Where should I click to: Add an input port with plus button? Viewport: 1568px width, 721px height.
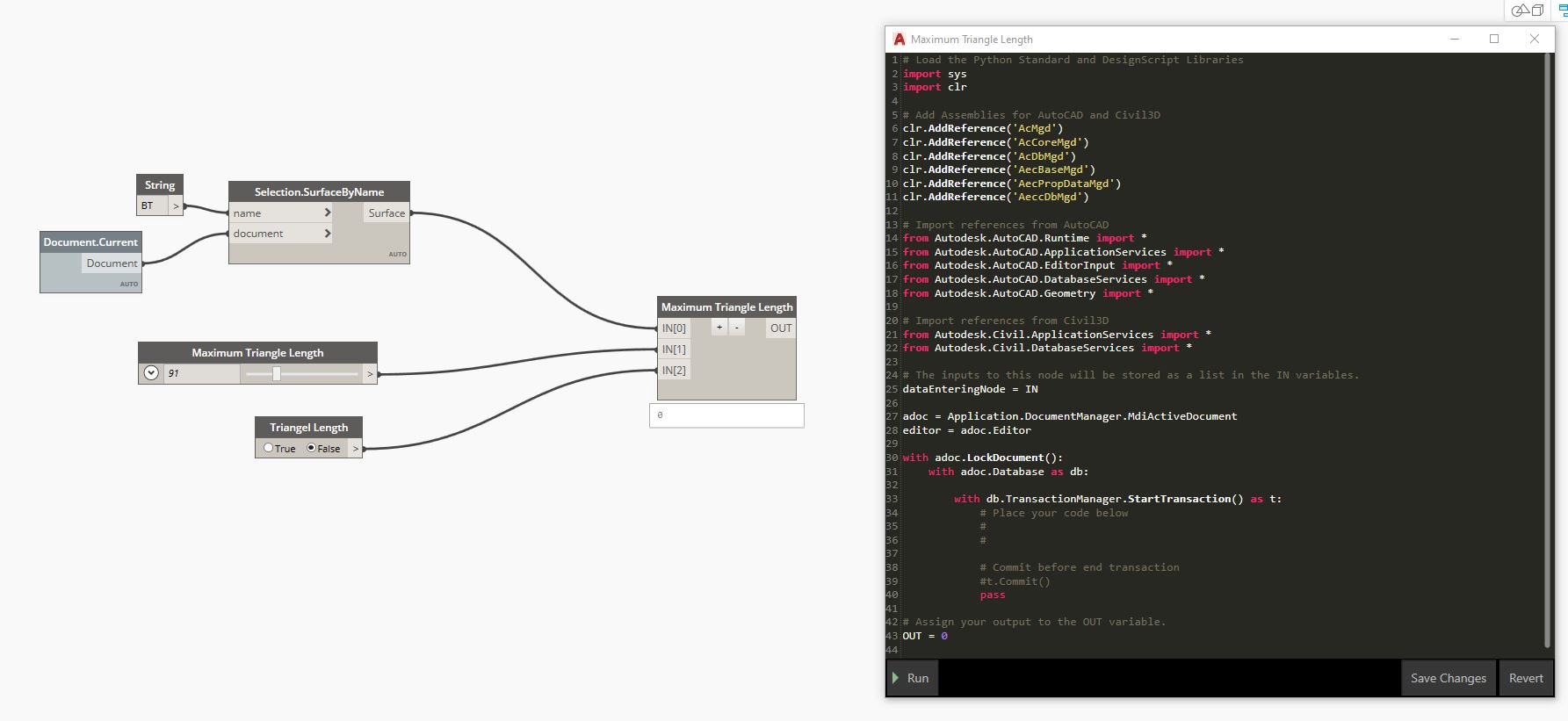[719, 328]
